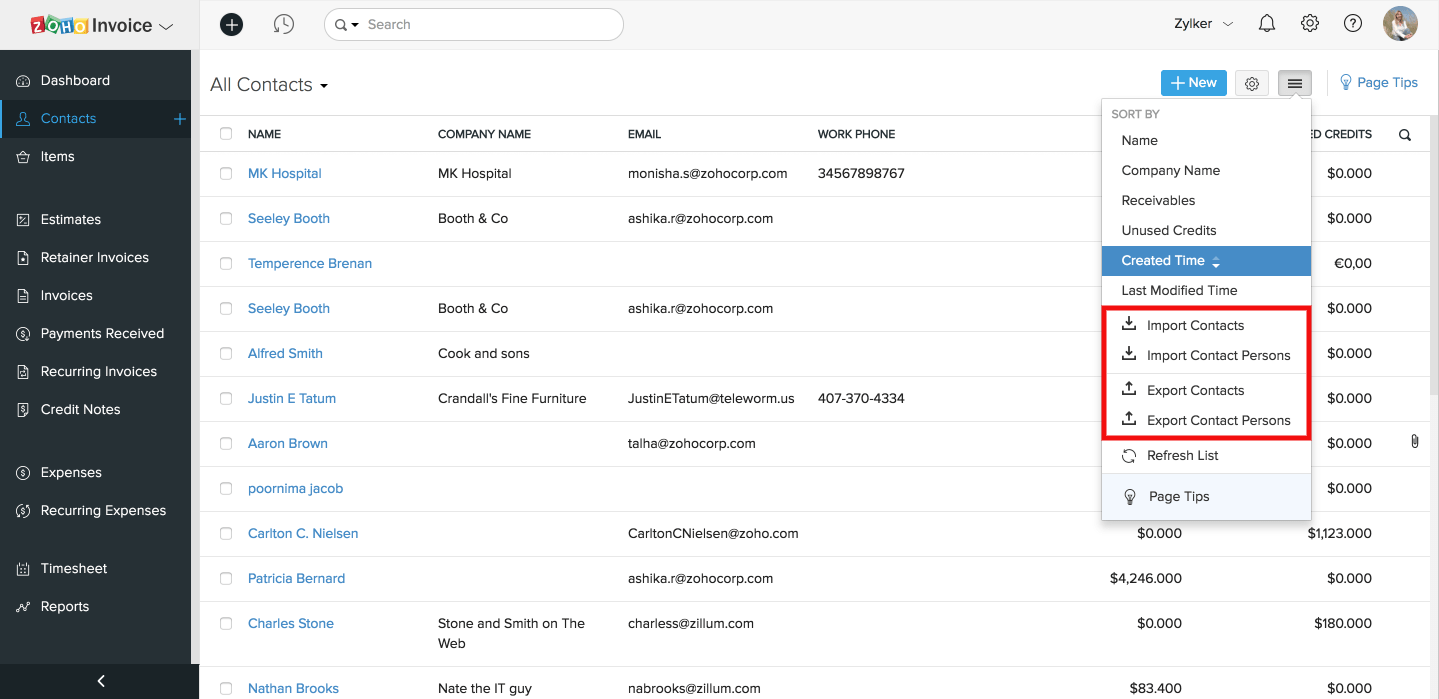Viewport: 1439px width, 699px height.
Task: Click the quick create plus icon
Action: click(x=231, y=24)
